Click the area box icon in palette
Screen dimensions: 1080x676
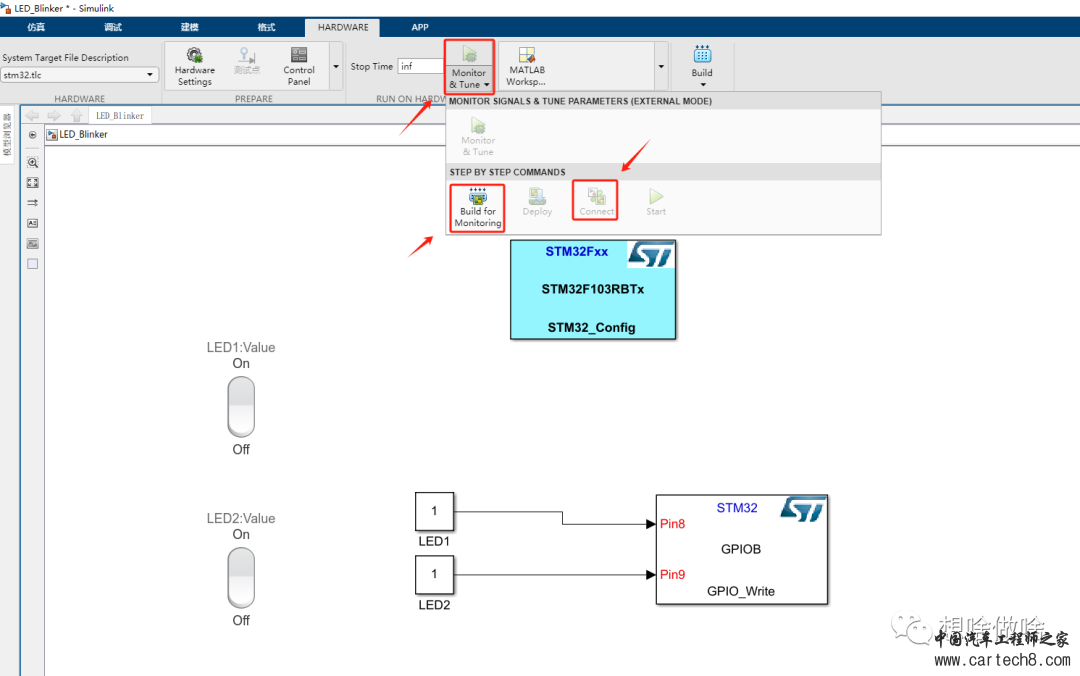[x=32, y=264]
